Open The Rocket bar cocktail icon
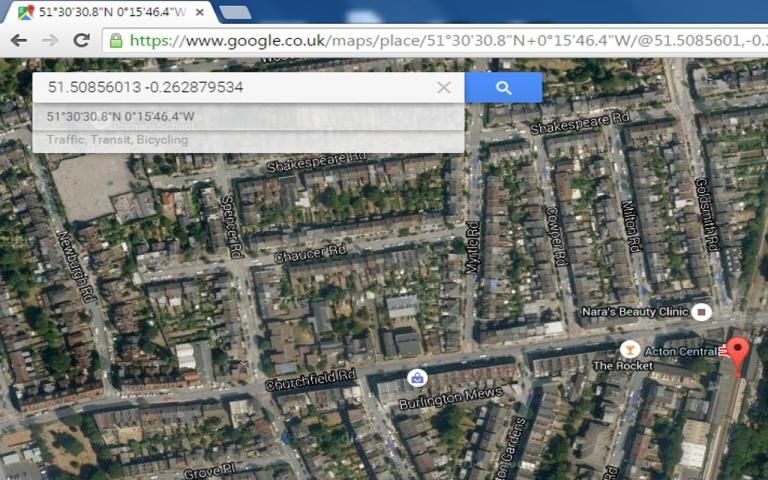The image size is (768, 480). coord(630,349)
